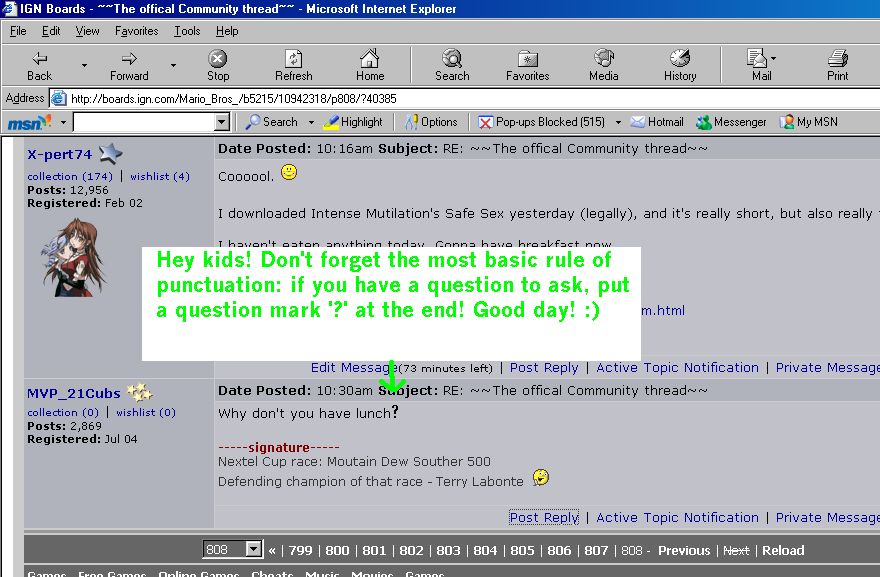Expand the MSN search box dropdown arrow
Image resolution: width=880 pixels, height=577 pixels.
click(x=222, y=122)
